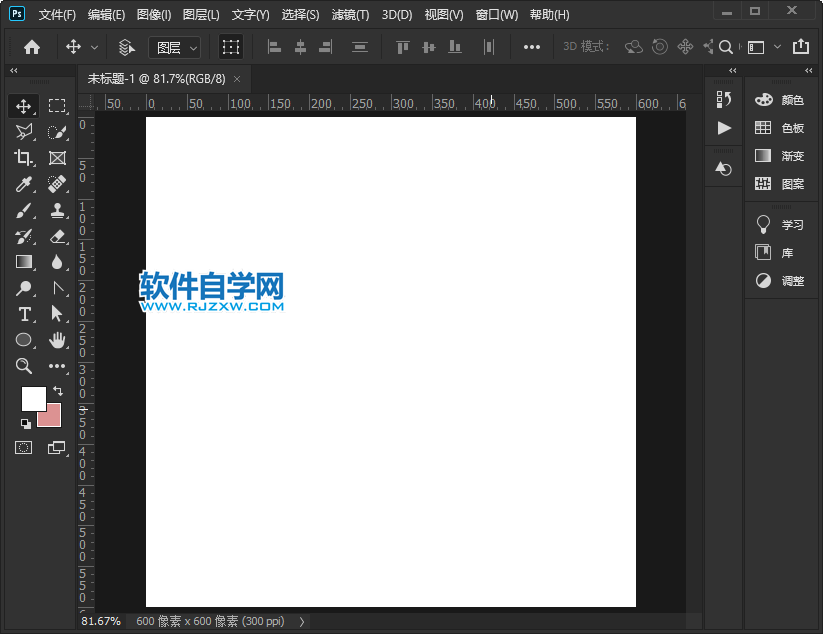Toggle auto-select in the options bar
823x634 pixels.
click(x=126, y=46)
